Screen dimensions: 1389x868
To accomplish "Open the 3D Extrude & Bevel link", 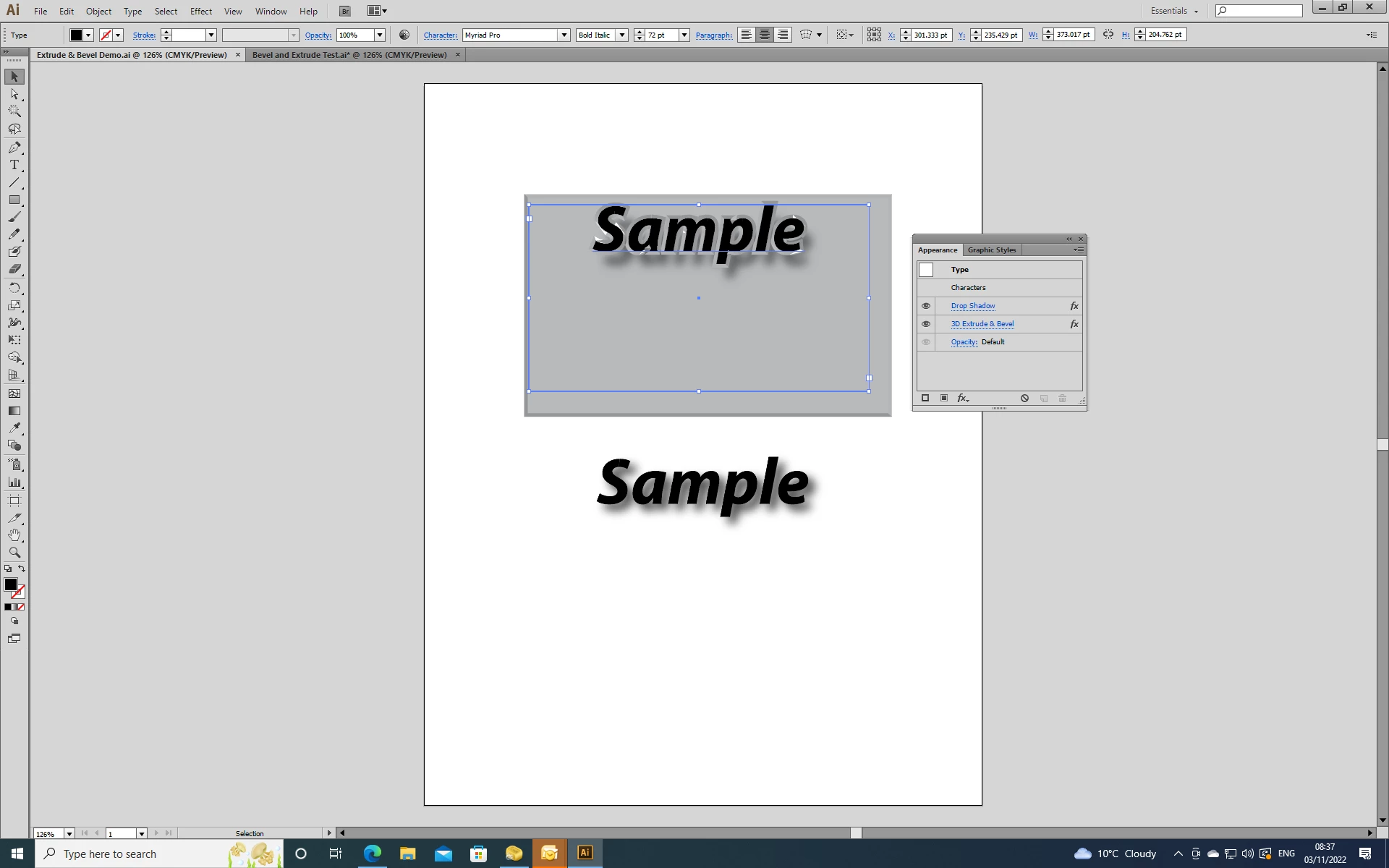I will (982, 324).
